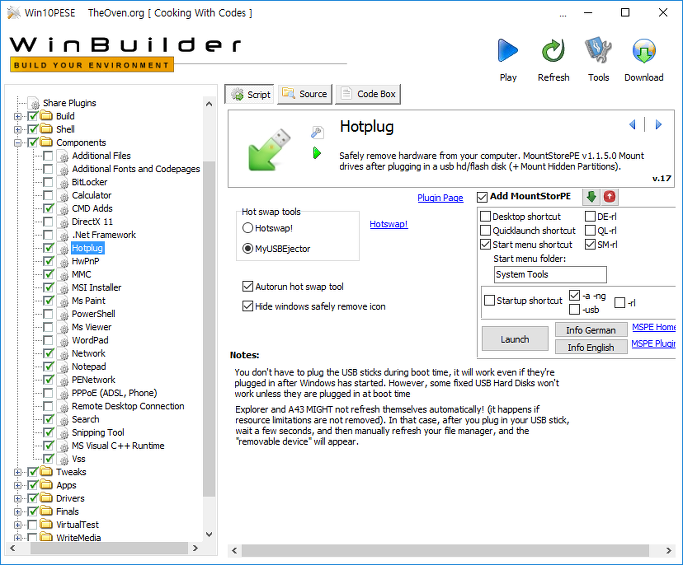Expand the Tweaks tree node

coord(18,472)
